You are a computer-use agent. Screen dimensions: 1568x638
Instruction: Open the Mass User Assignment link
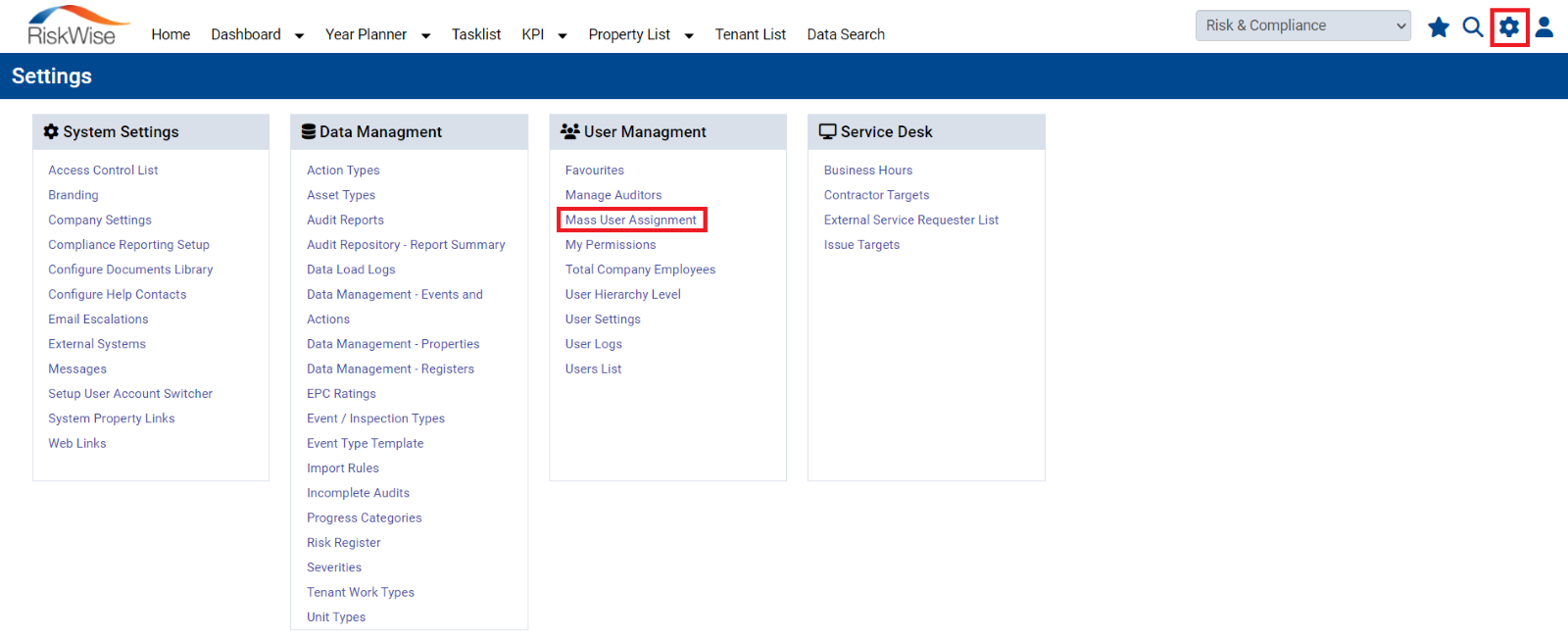tap(631, 221)
